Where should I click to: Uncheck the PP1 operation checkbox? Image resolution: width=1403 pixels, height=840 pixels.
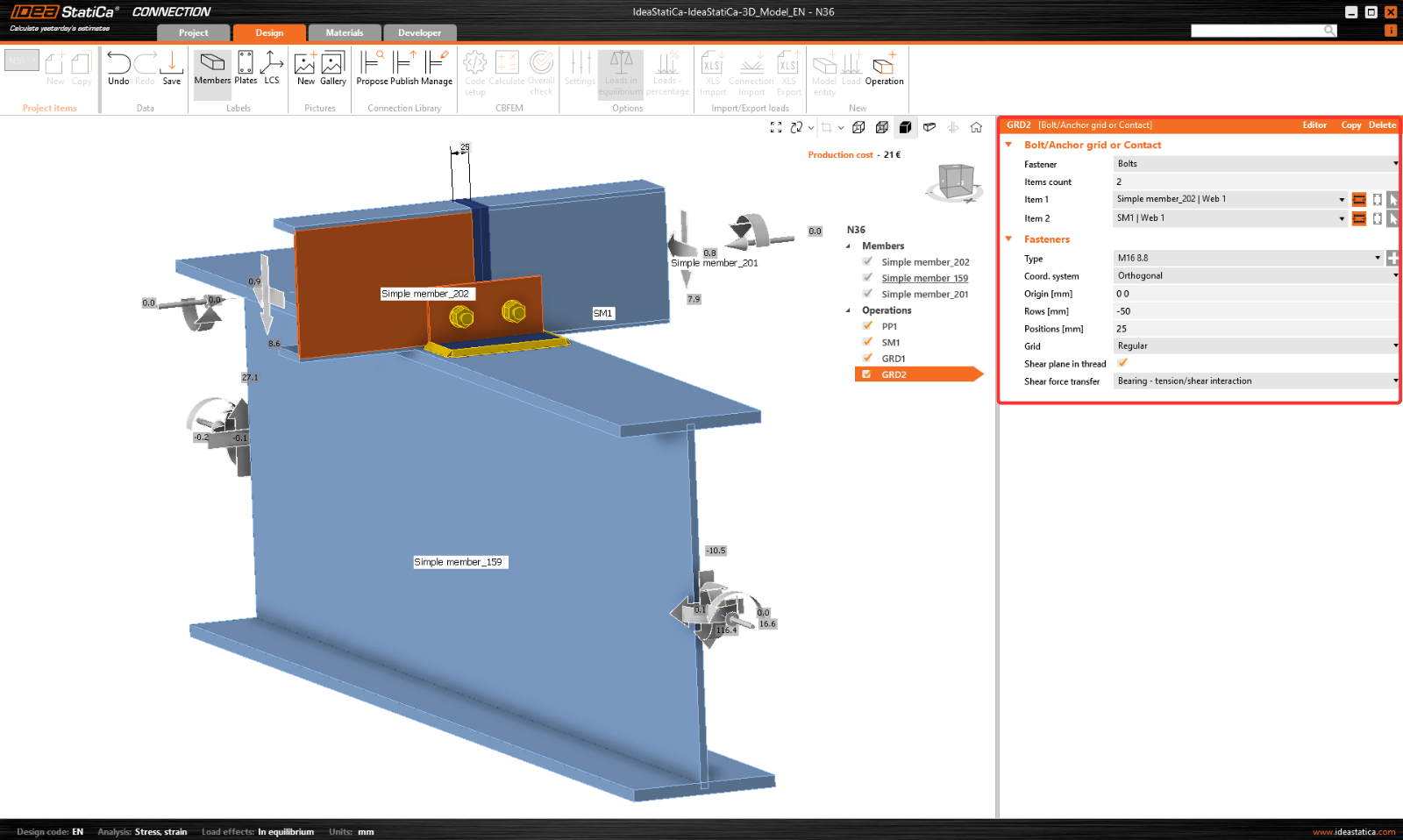coord(867,326)
